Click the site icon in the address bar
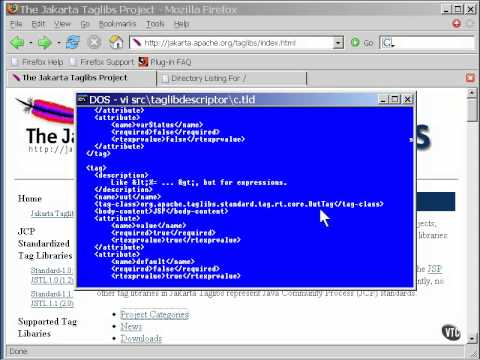Viewport: 480px width, 360px height. pos(137,43)
